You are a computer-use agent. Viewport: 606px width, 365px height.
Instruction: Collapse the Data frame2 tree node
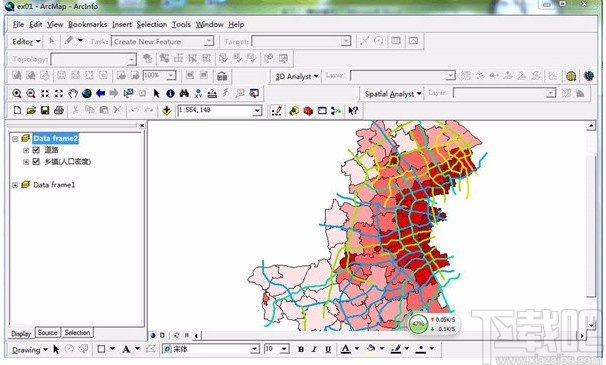coord(15,138)
